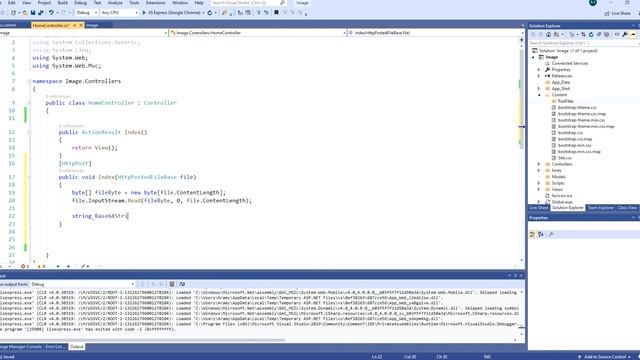The height and width of the screenshot is (360, 640).
Task: Toggle word wrap icon in Output toolbar
Action: tap(182, 284)
